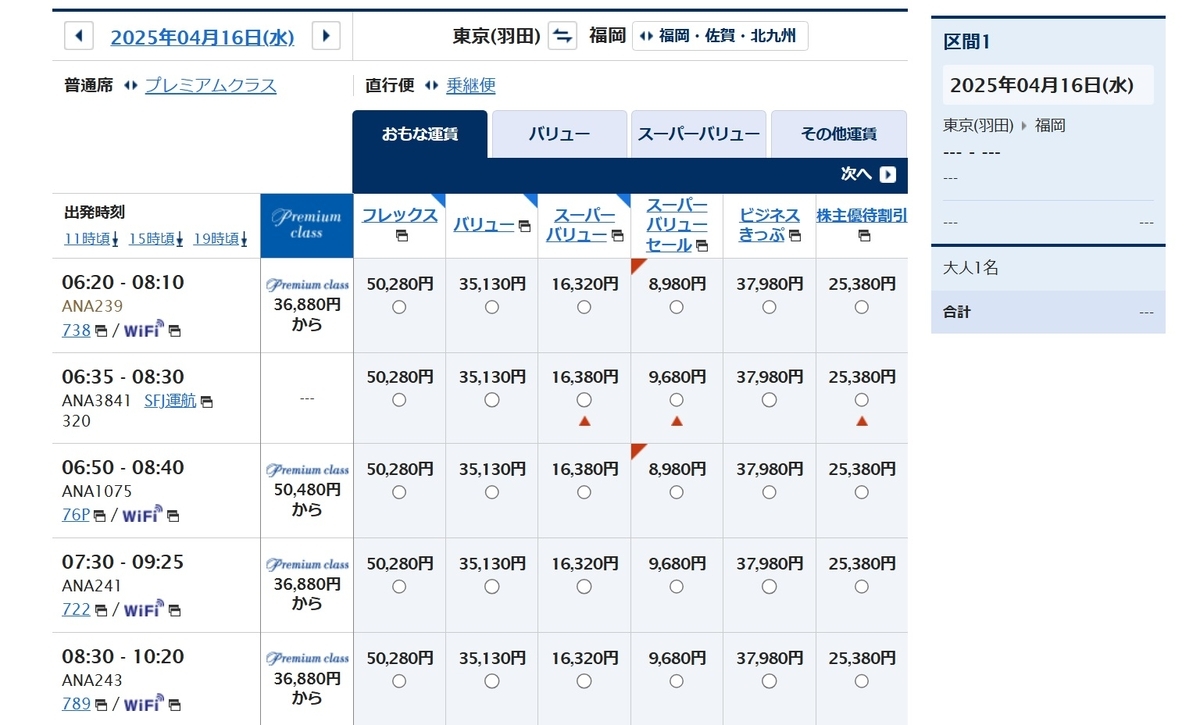Click 大人1名 passenger count text

pos(970,268)
